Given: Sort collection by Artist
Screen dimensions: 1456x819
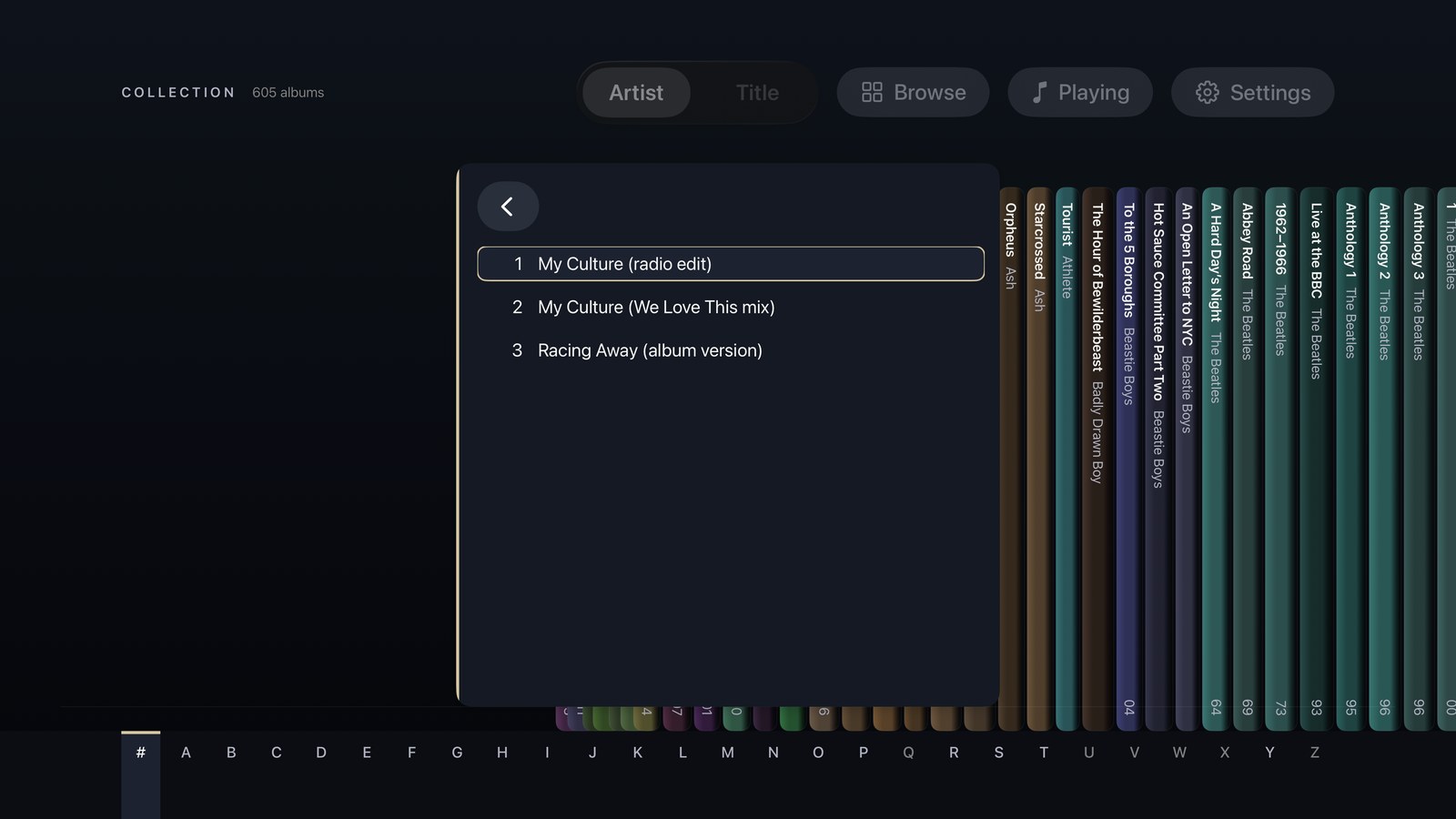Looking at the screenshot, I should (636, 92).
